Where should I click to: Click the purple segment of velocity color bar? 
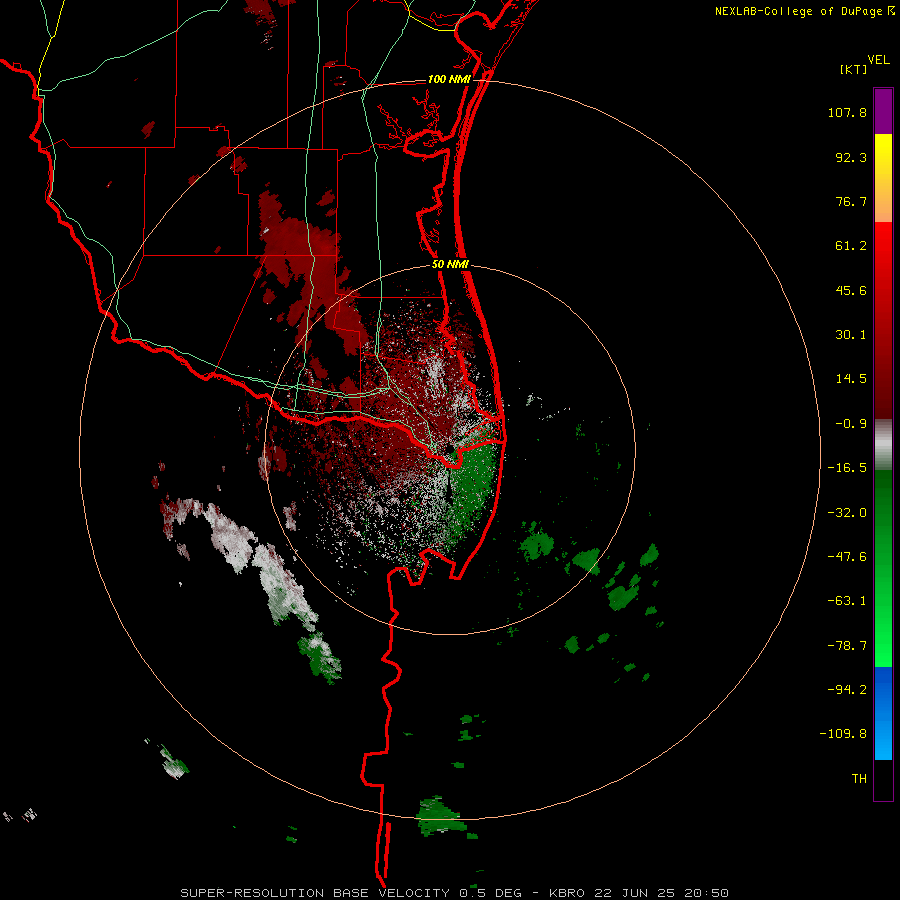point(883,111)
